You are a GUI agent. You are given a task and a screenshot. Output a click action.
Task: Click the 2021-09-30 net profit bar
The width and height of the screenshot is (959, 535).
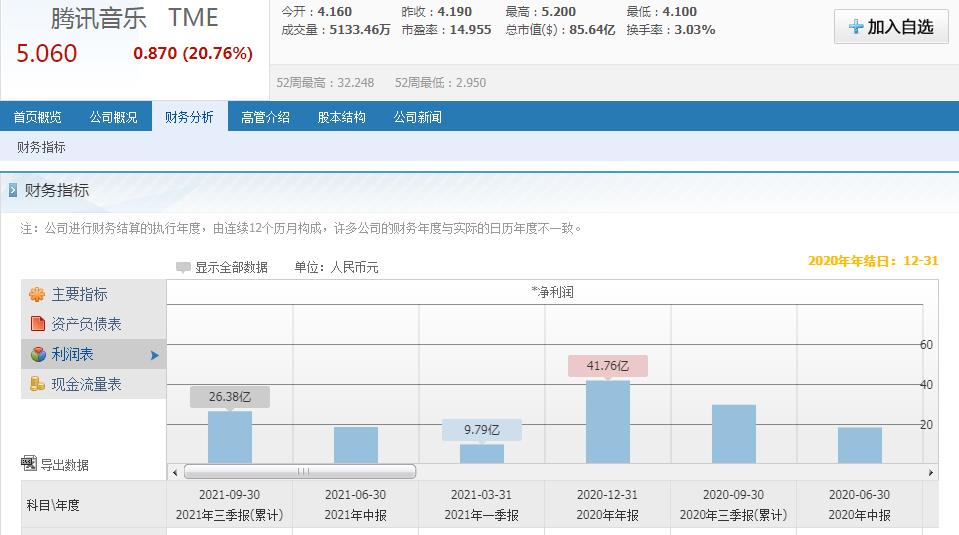coord(230,437)
